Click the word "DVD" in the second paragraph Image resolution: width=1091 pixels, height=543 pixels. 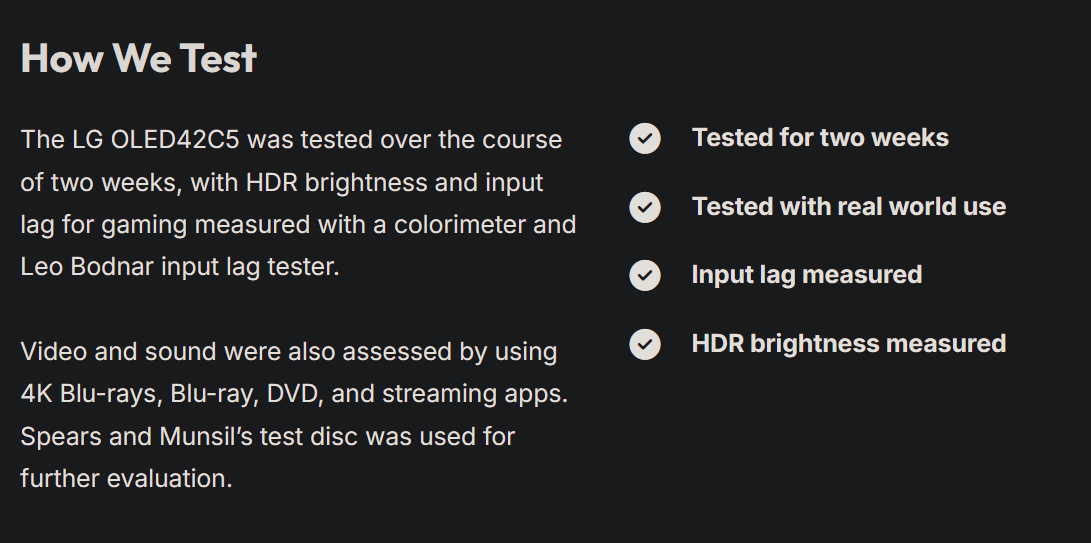[291, 394]
